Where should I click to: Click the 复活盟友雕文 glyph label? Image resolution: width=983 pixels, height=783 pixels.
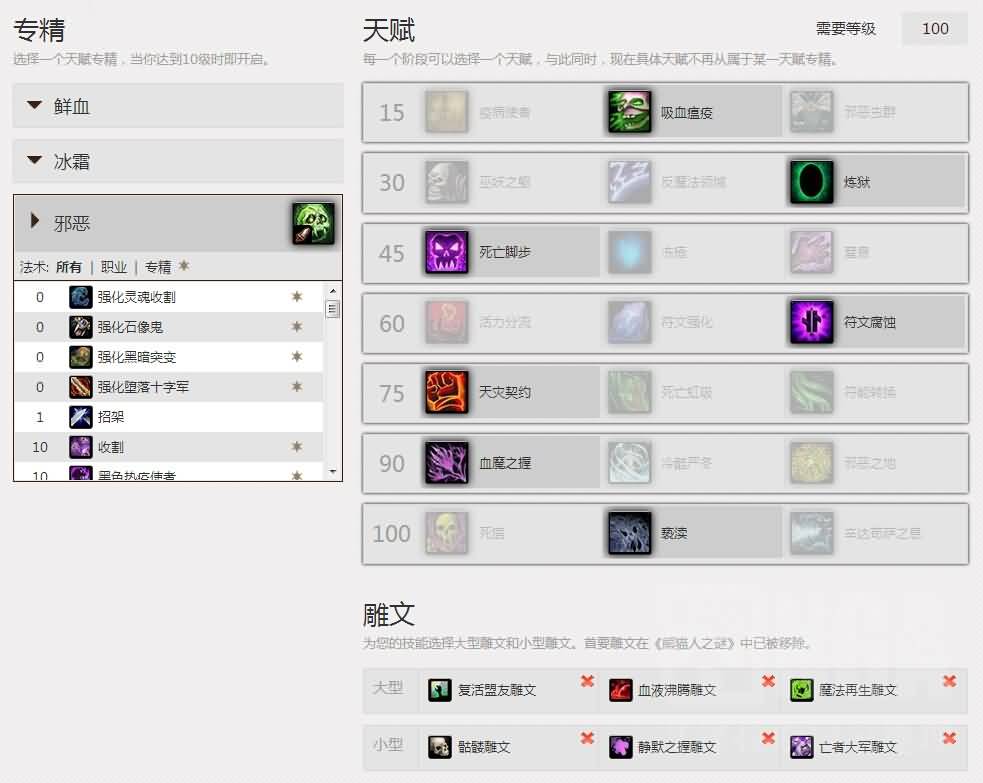coord(497,690)
